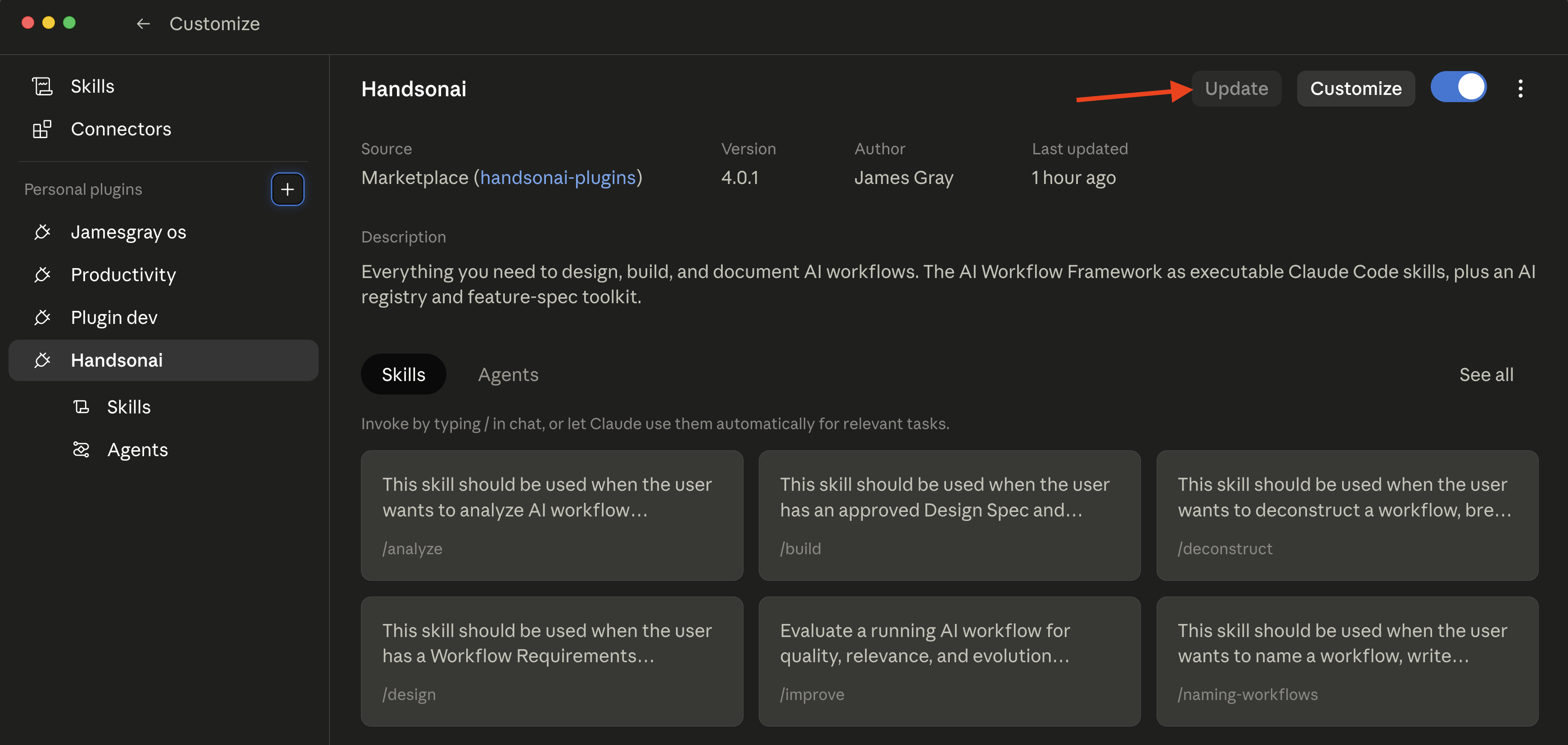Open the /build skill card
The height and width of the screenshot is (745, 1568).
pyautogui.click(x=950, y=516)
